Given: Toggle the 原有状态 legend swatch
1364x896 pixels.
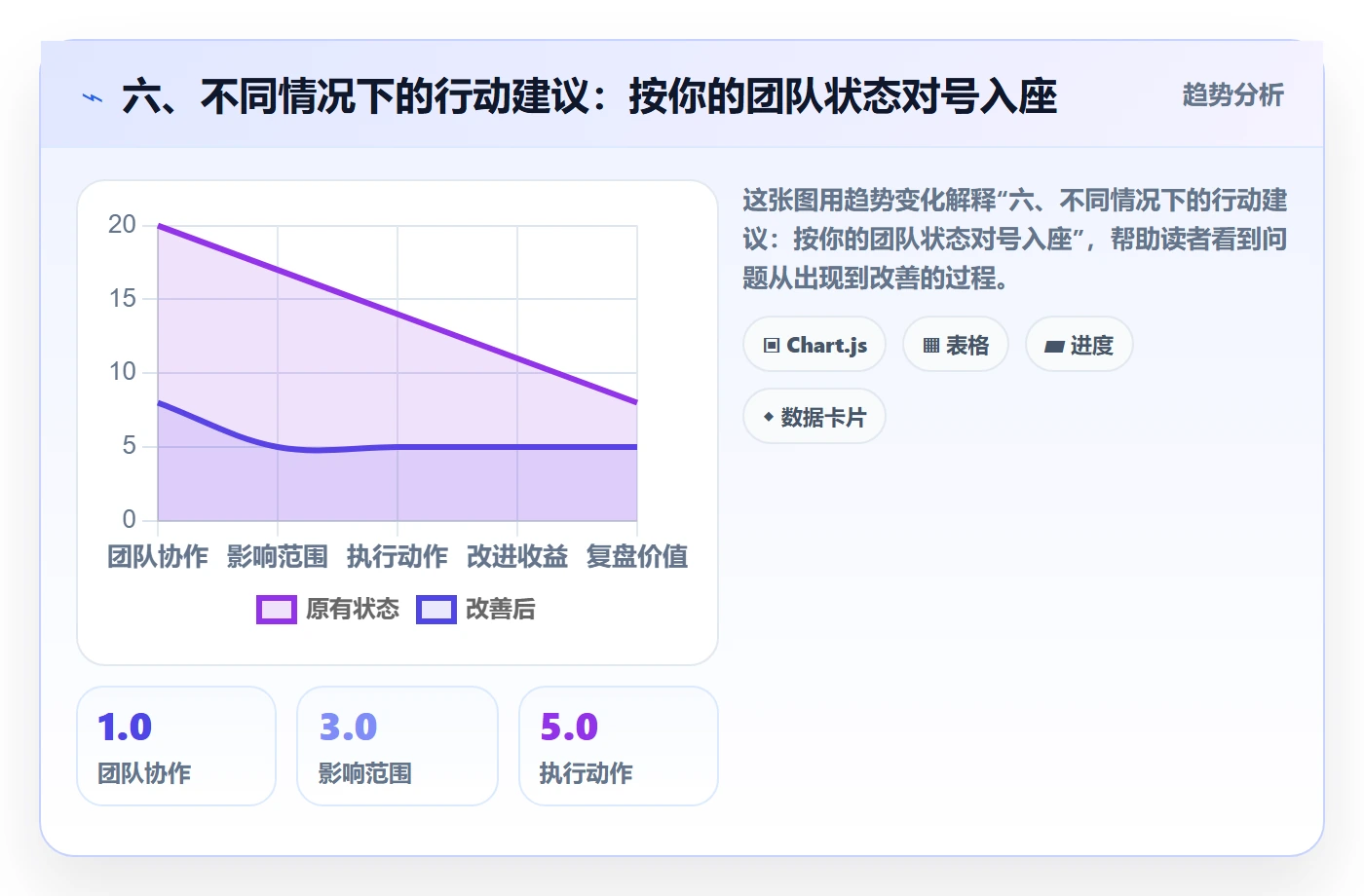Looking at the screenshot, I should [277, 610].
